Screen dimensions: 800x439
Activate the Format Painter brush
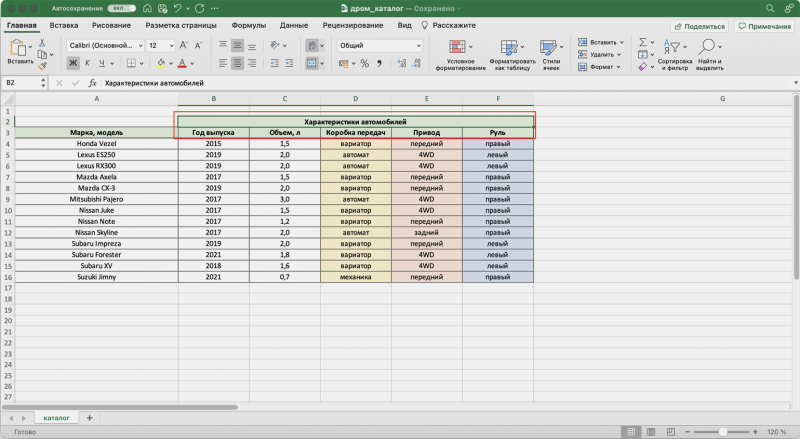[x=42, y=66]
